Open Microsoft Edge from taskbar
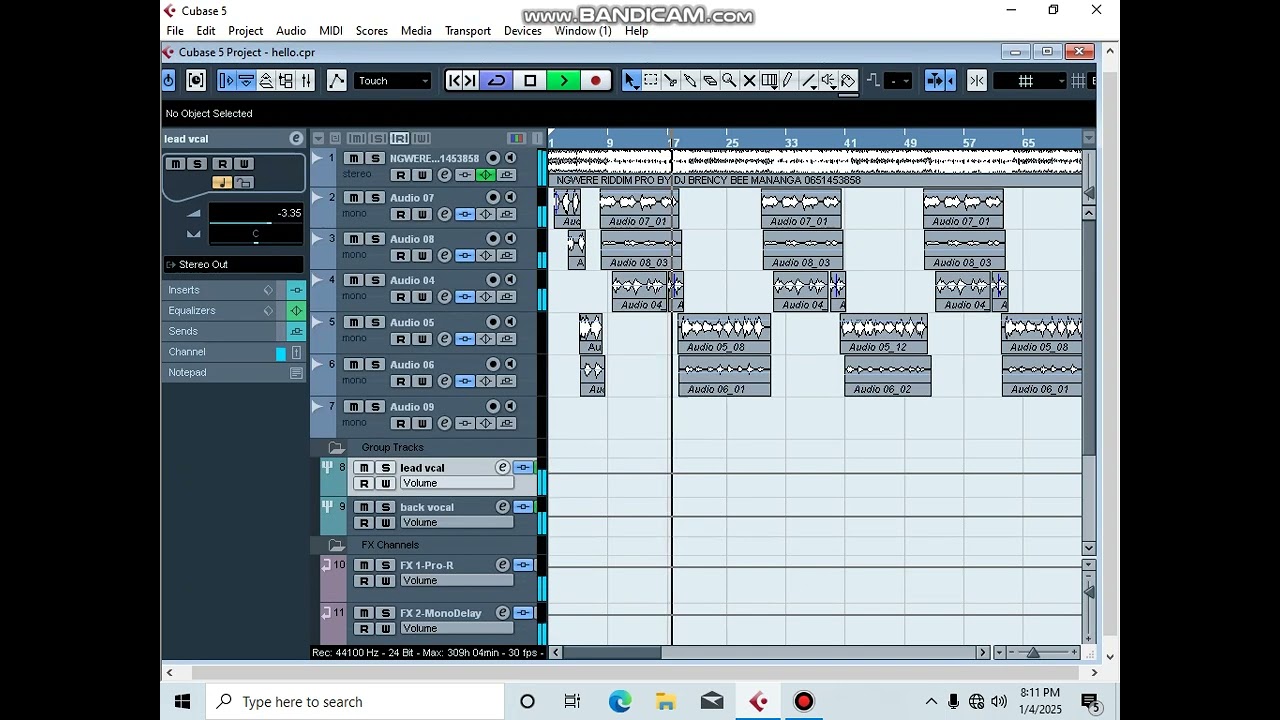Image resolution: width=1280 pixels, height=720 pixels. point(620,701)
